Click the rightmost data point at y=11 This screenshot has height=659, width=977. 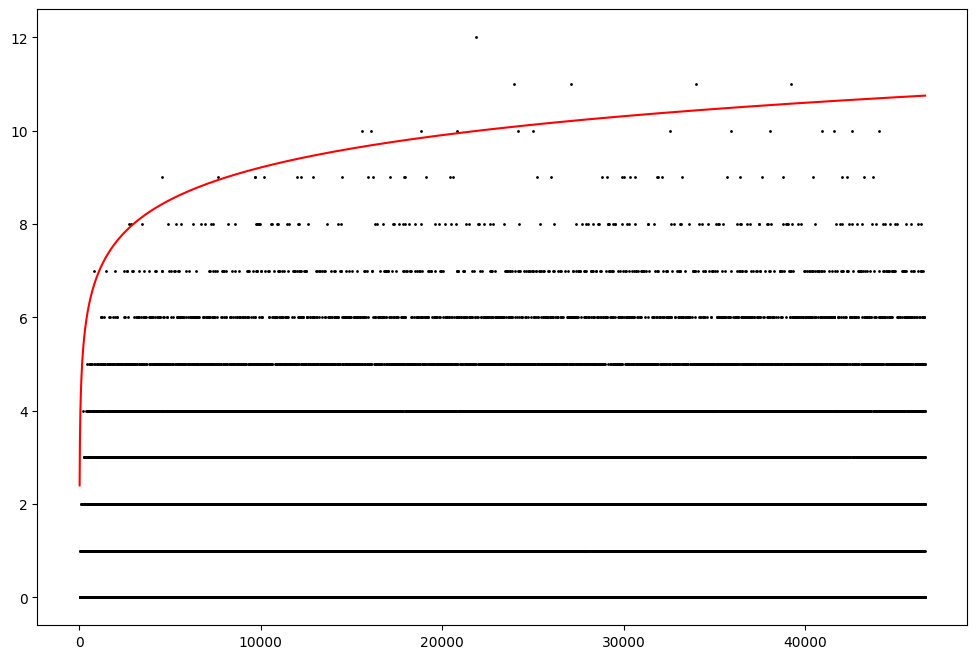coord(791,84)
